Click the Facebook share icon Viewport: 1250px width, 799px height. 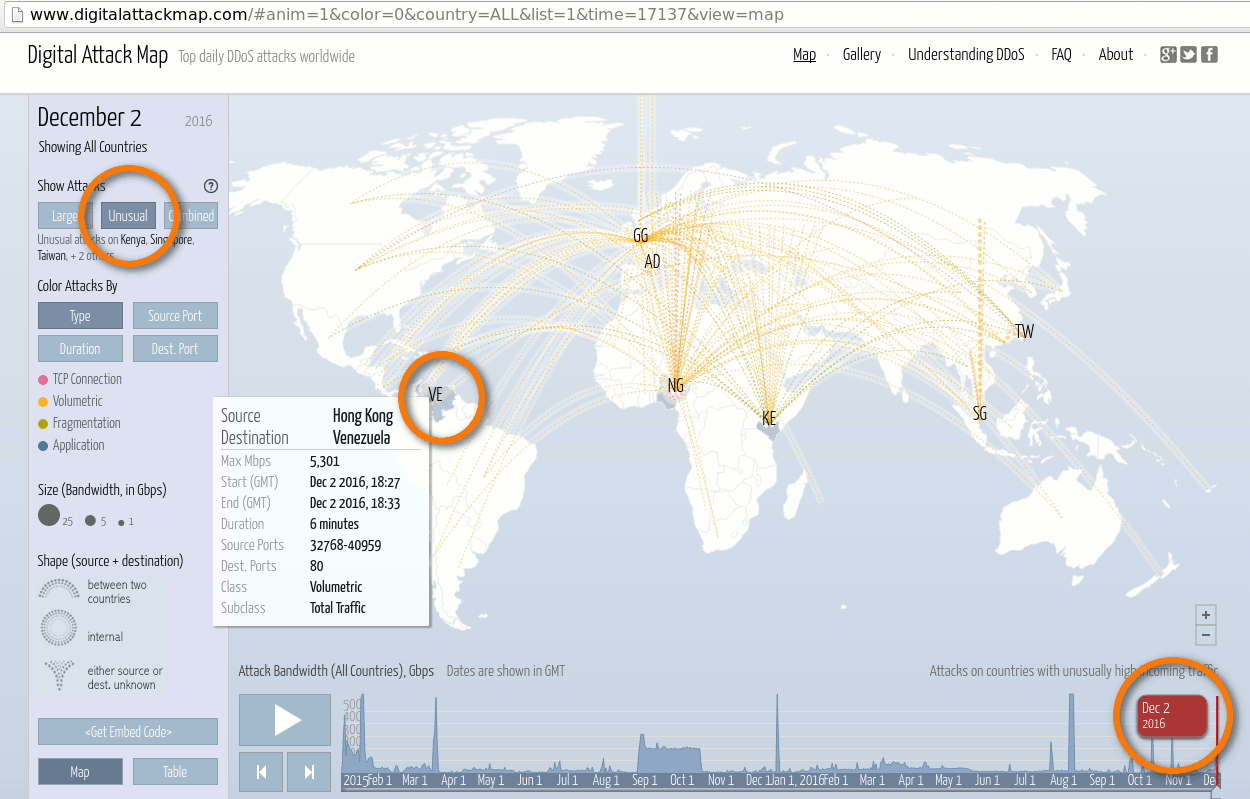click(x=1209, y=55)
